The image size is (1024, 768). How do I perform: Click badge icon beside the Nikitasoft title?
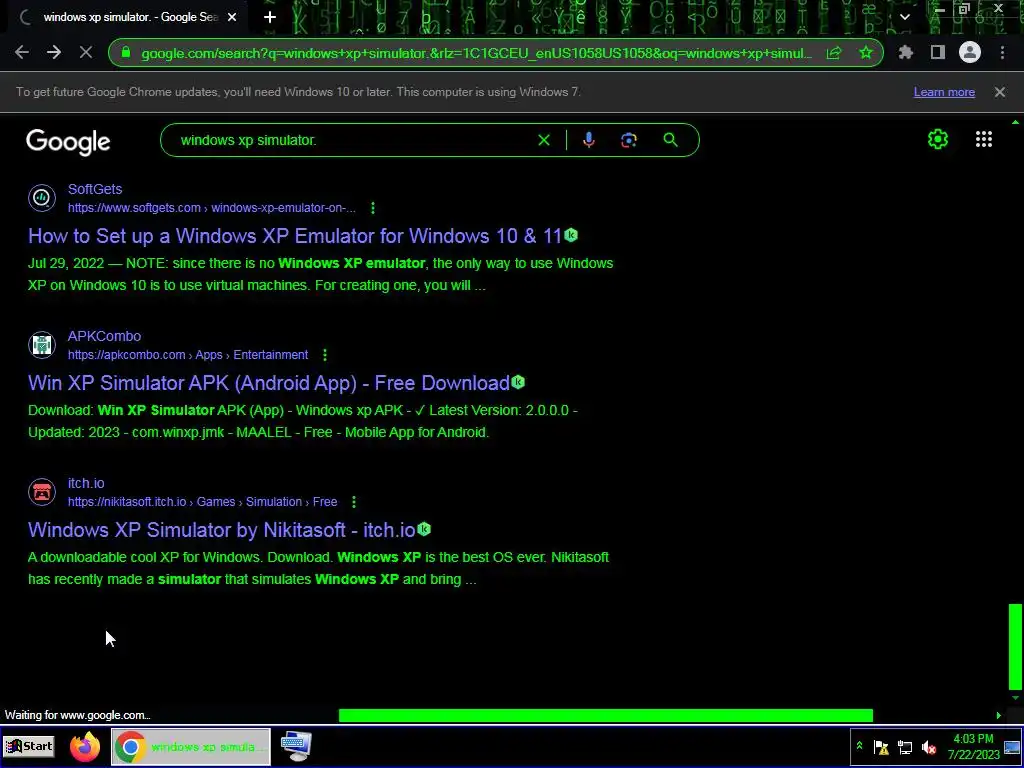tap(424, 529)
